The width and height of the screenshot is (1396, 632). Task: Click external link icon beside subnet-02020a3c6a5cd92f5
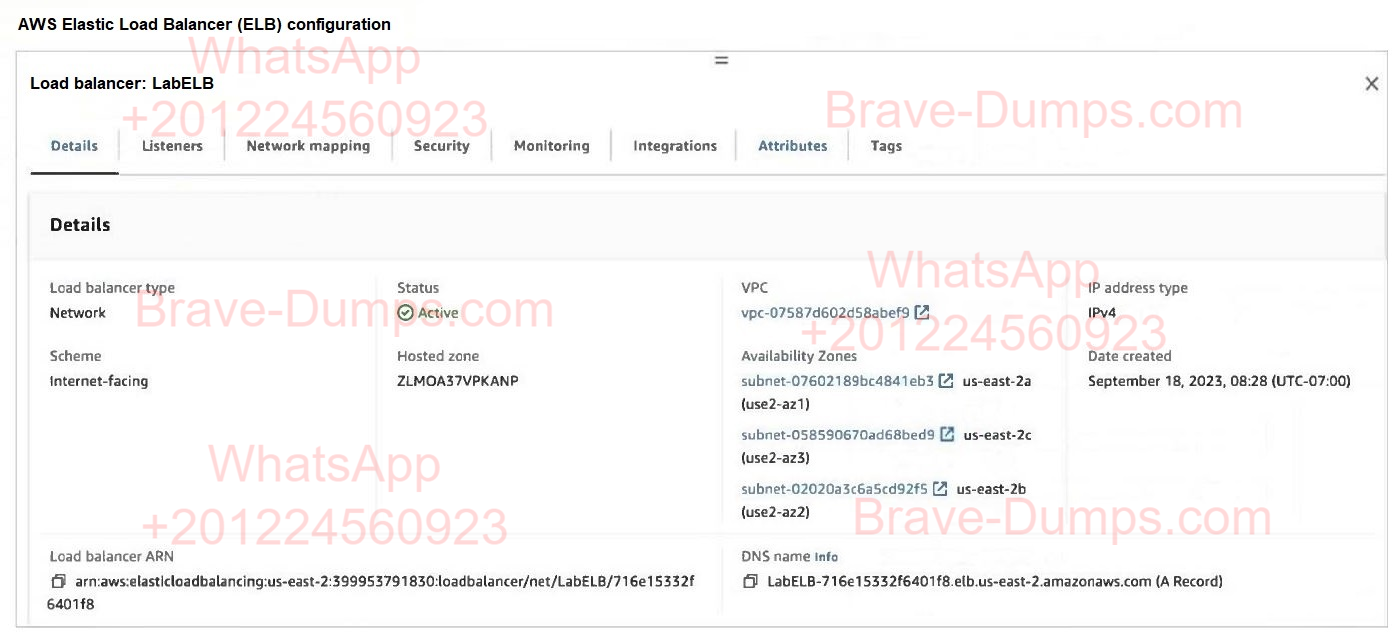pos(940,489)
